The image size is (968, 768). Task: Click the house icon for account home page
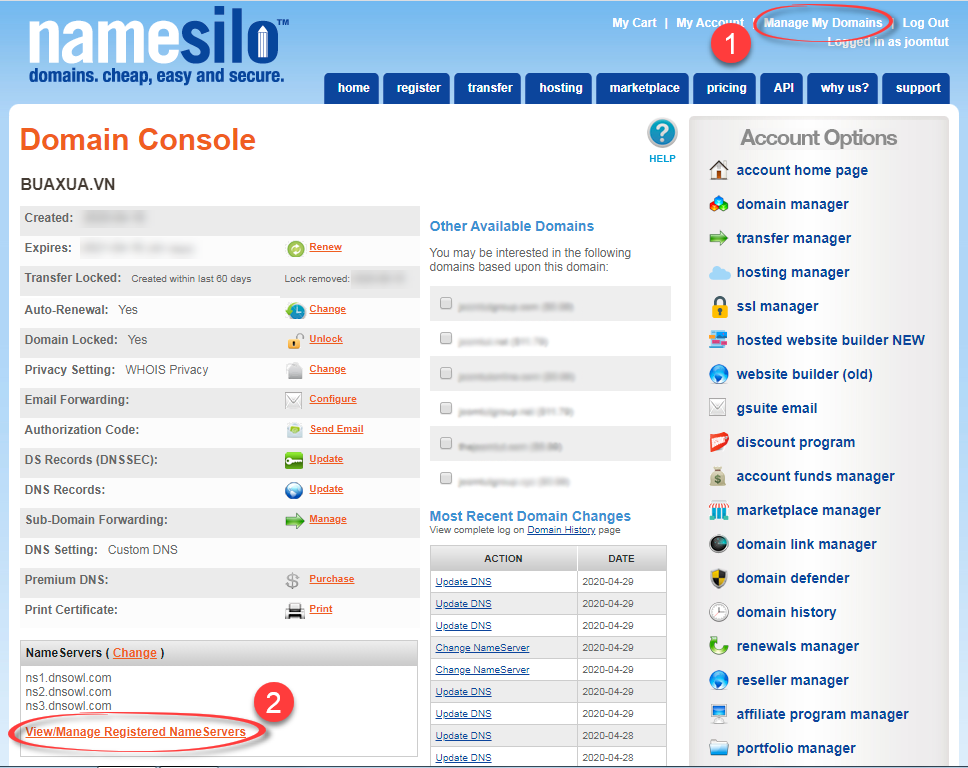[x=719, y=170]
